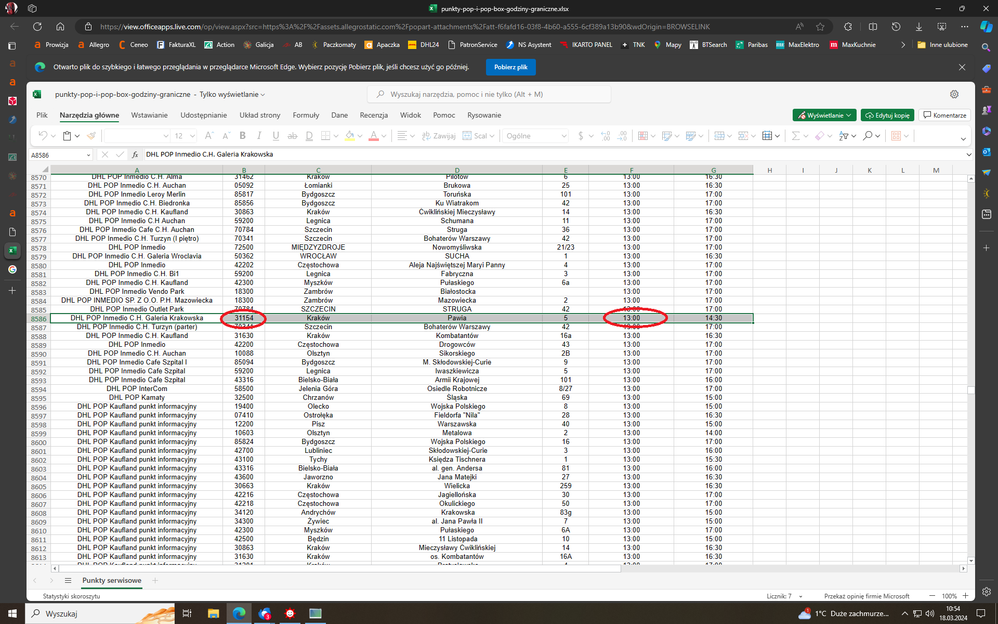This screenshot has height=624, width=998.
Task: Click the Format Painter brush icon
Action: 91,136
